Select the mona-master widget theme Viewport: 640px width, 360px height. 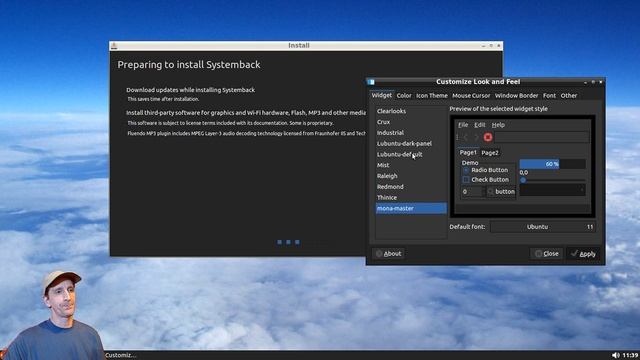[x=411, y=209]
